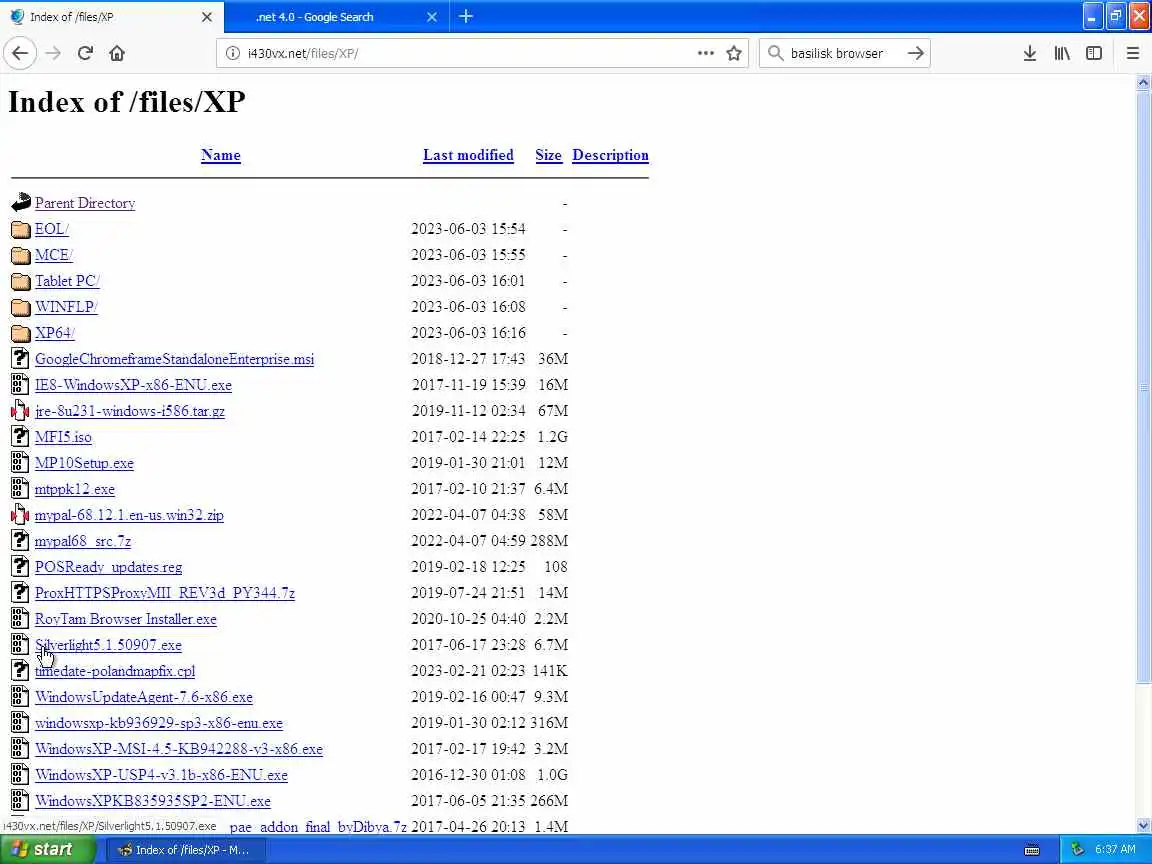Click the keyboard icon in system tray
Screen dimensions: 1152x864
(1032, 850)
